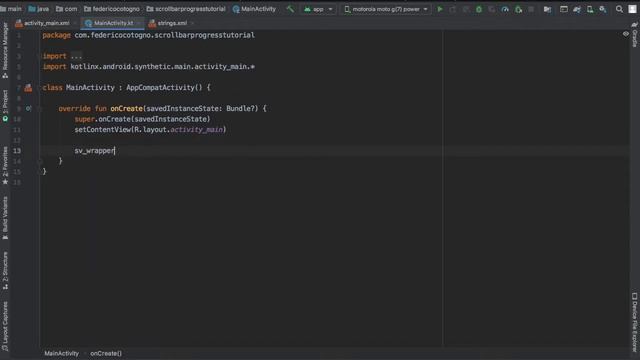
Task: Click the eye icon at editor top-right
Action: pos(626,34)
